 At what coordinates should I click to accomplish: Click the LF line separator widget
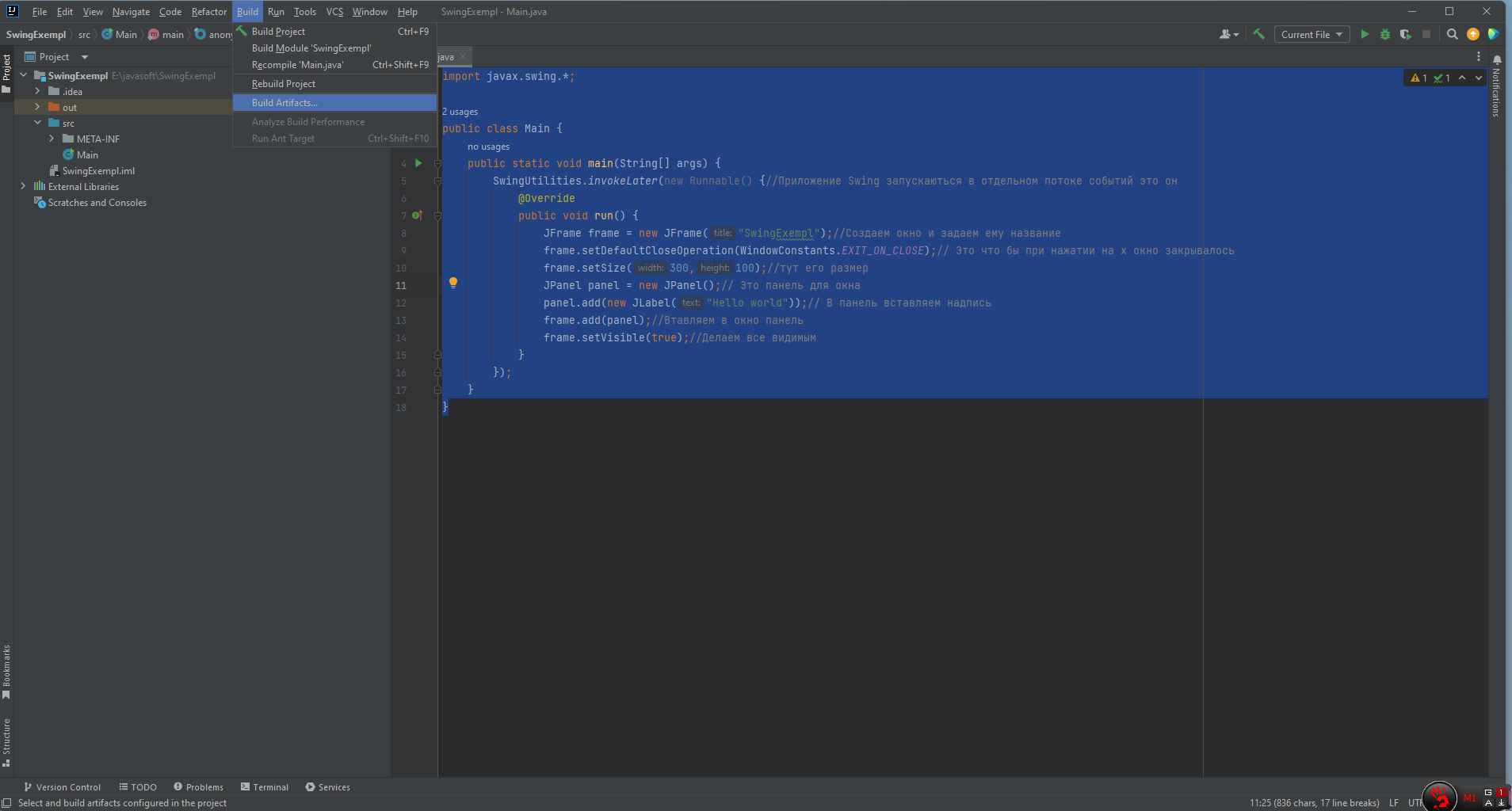[1394, 802]
